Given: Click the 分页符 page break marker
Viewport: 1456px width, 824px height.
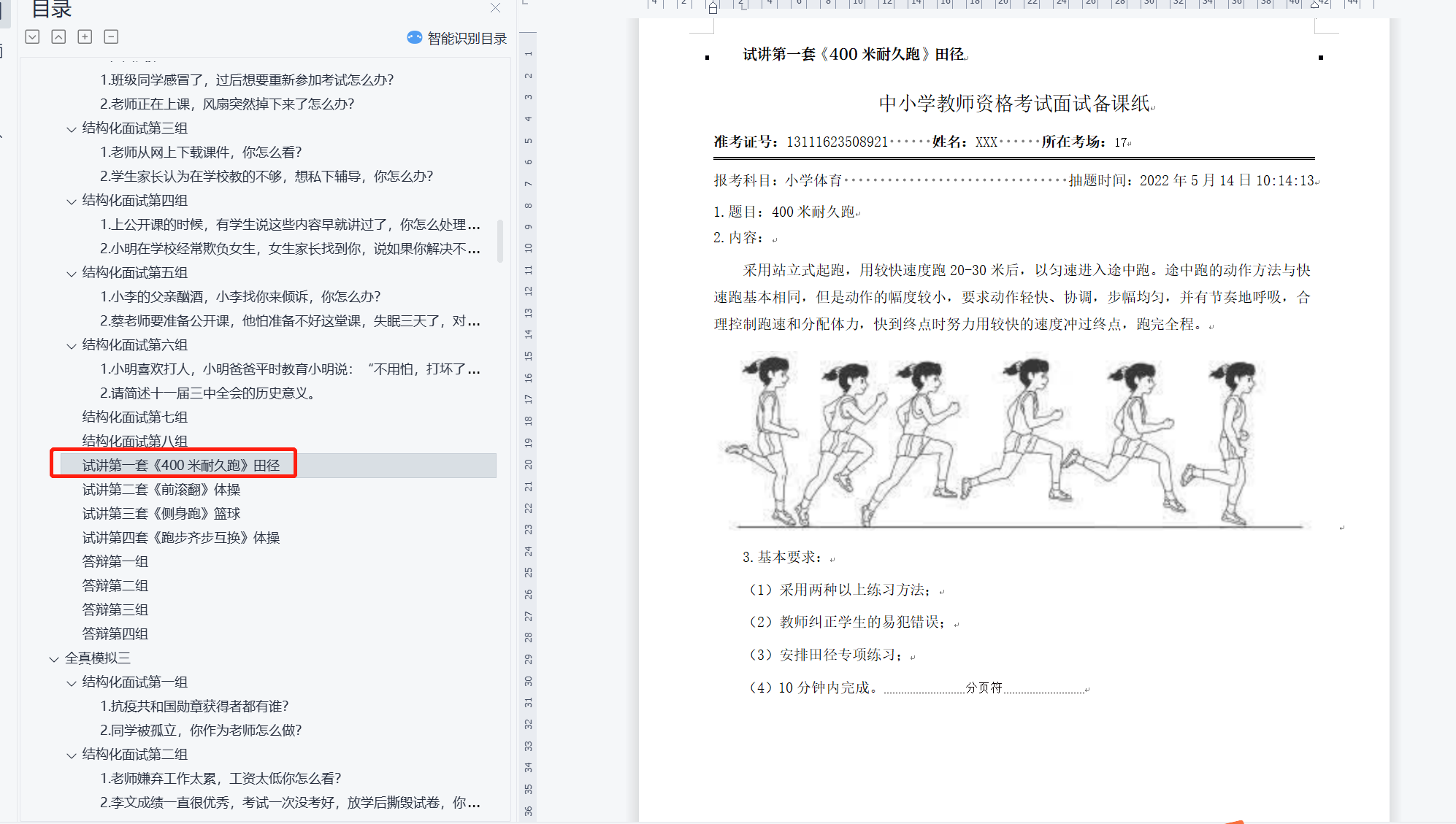Looking at the screenshot, I should click(984, 688).
